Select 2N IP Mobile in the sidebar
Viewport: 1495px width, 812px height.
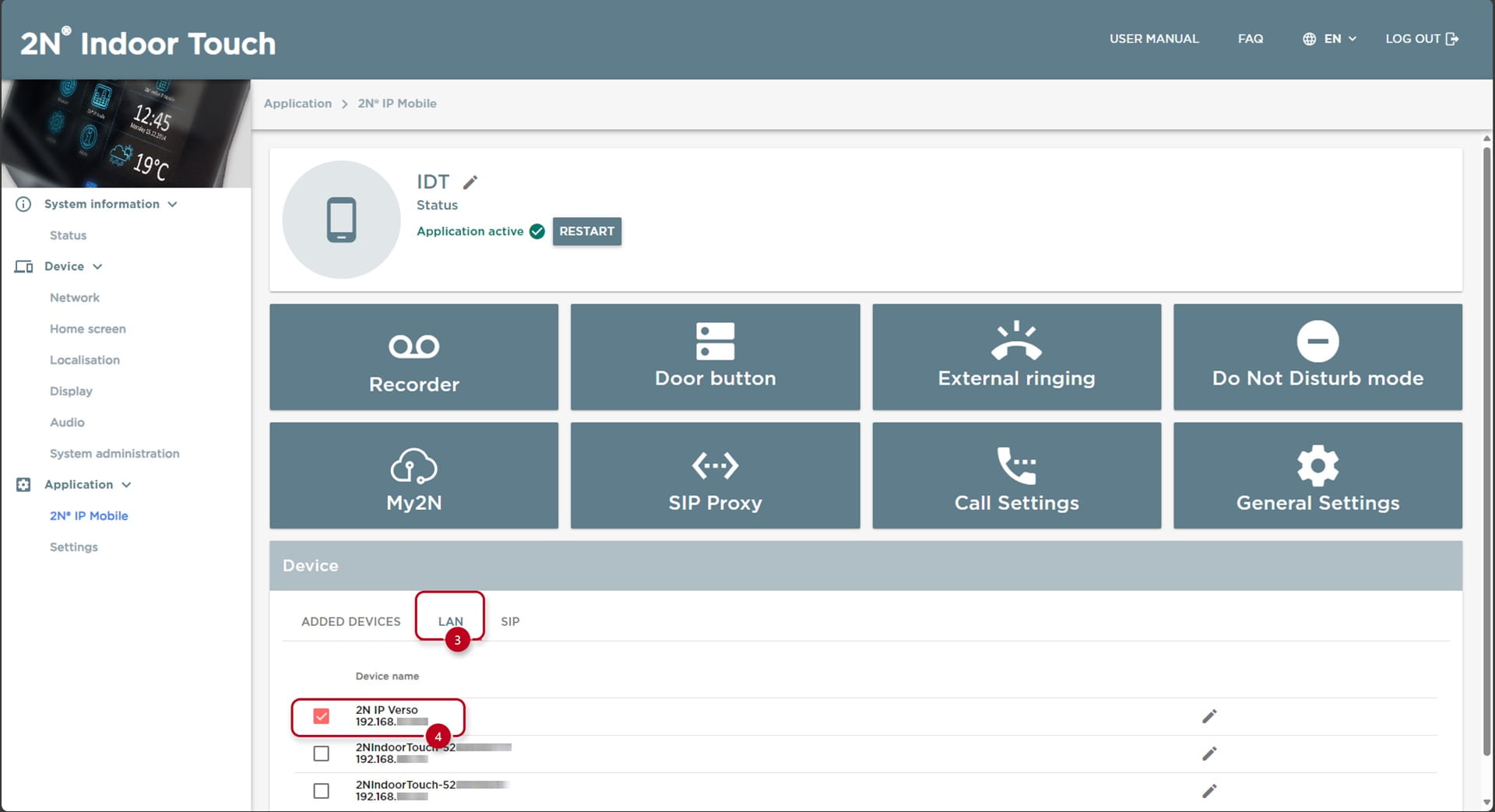click(x=89, y=515)
